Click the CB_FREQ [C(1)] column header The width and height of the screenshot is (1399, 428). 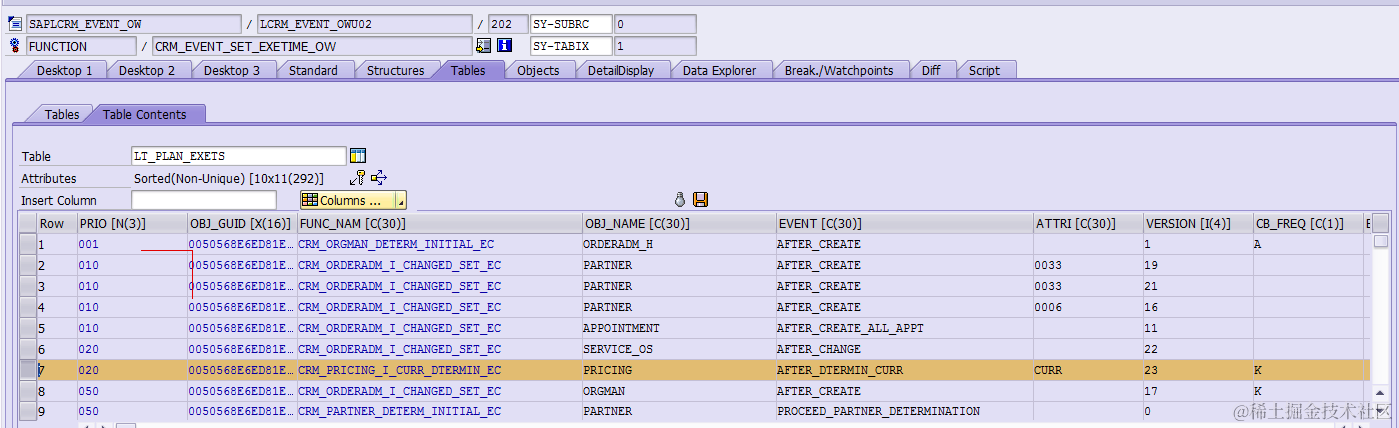point(1308,224)
